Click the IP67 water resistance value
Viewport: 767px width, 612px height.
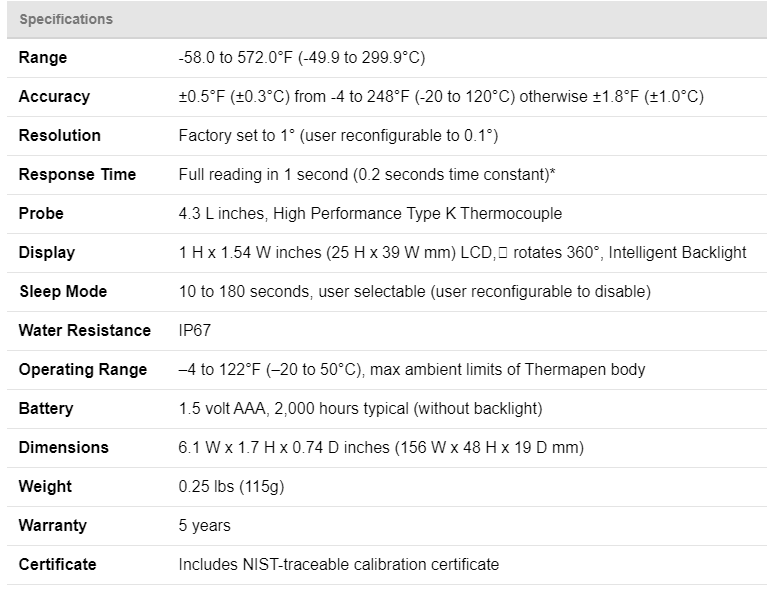pos(195,331)
